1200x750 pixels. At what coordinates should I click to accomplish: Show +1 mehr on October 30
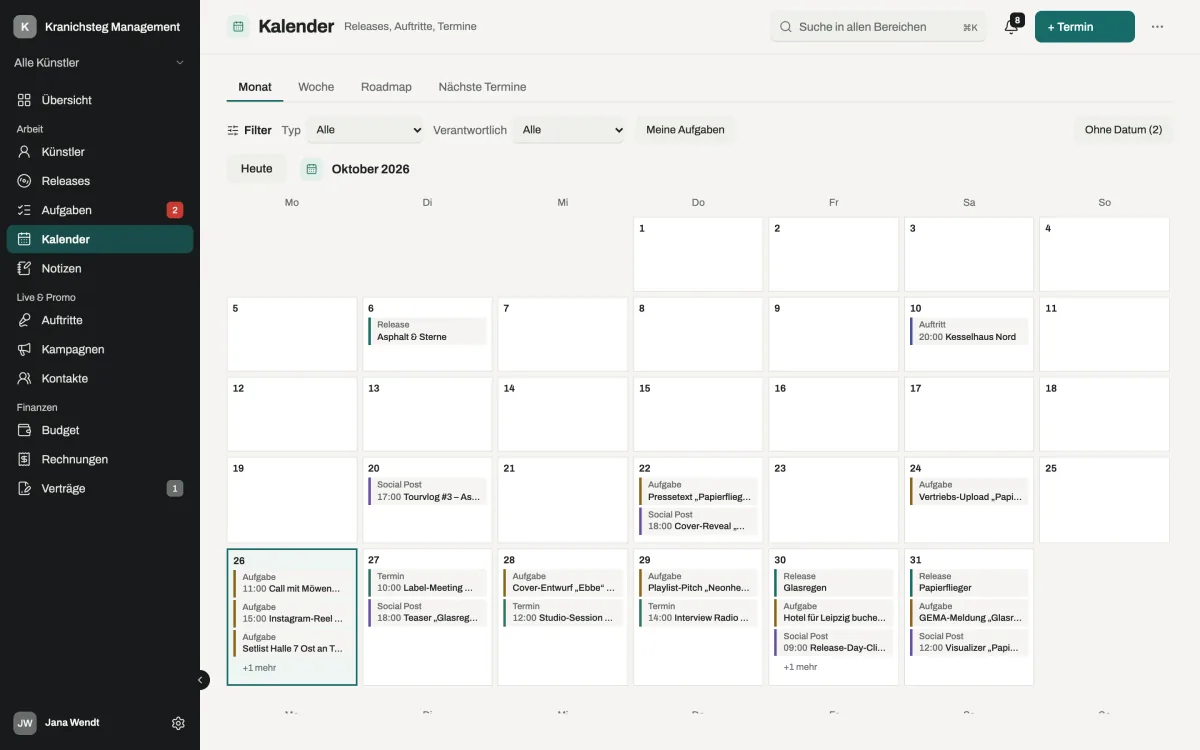coord(800,667)
